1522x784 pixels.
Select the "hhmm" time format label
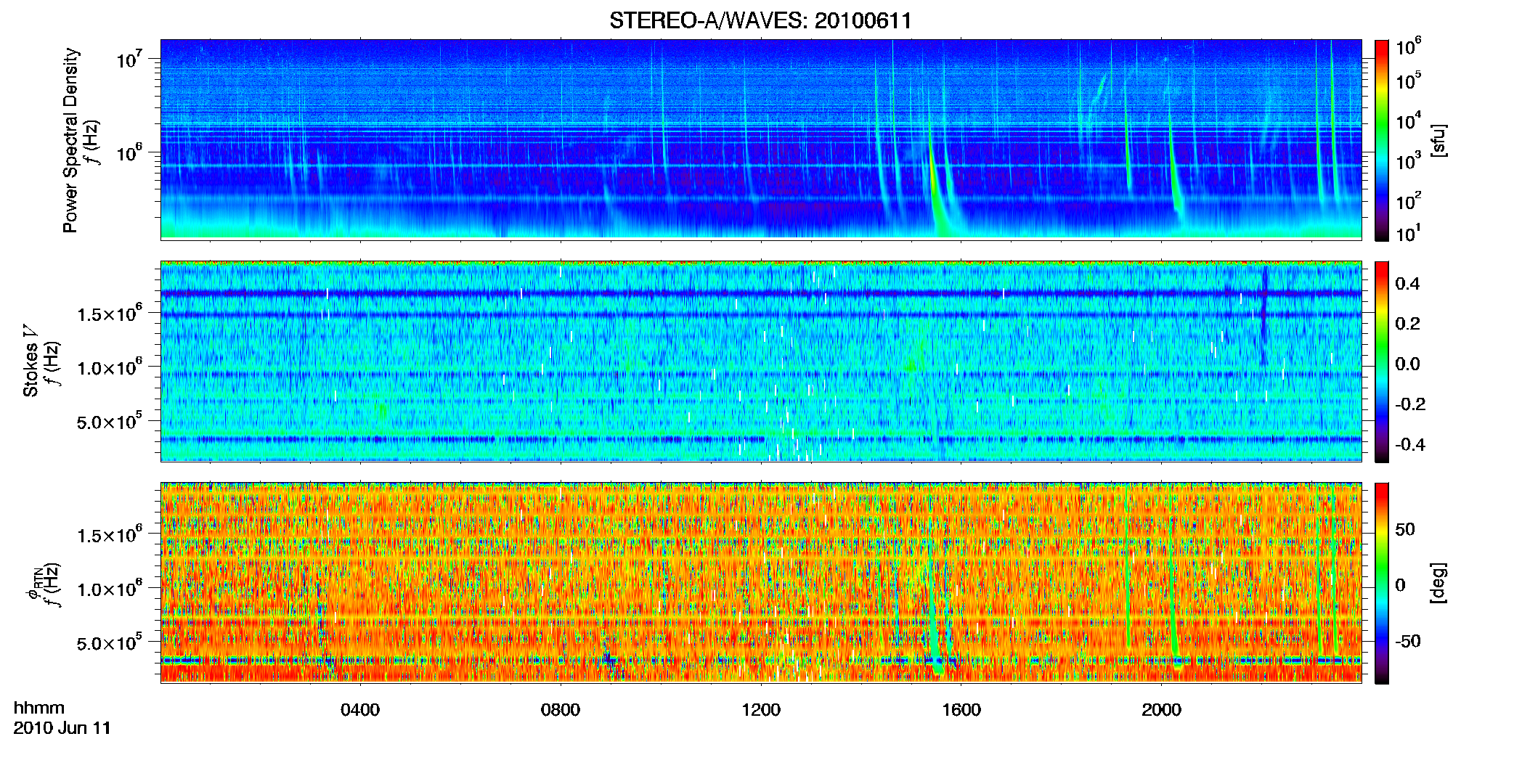tap(39, 709)
